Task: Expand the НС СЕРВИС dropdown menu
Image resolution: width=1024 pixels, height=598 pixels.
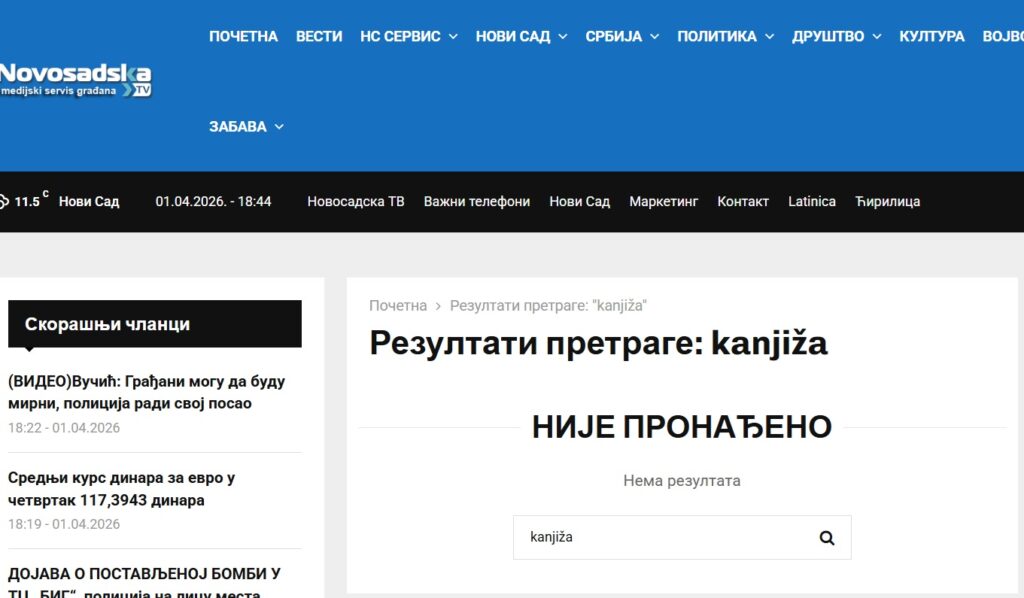Action: [408, 36]
